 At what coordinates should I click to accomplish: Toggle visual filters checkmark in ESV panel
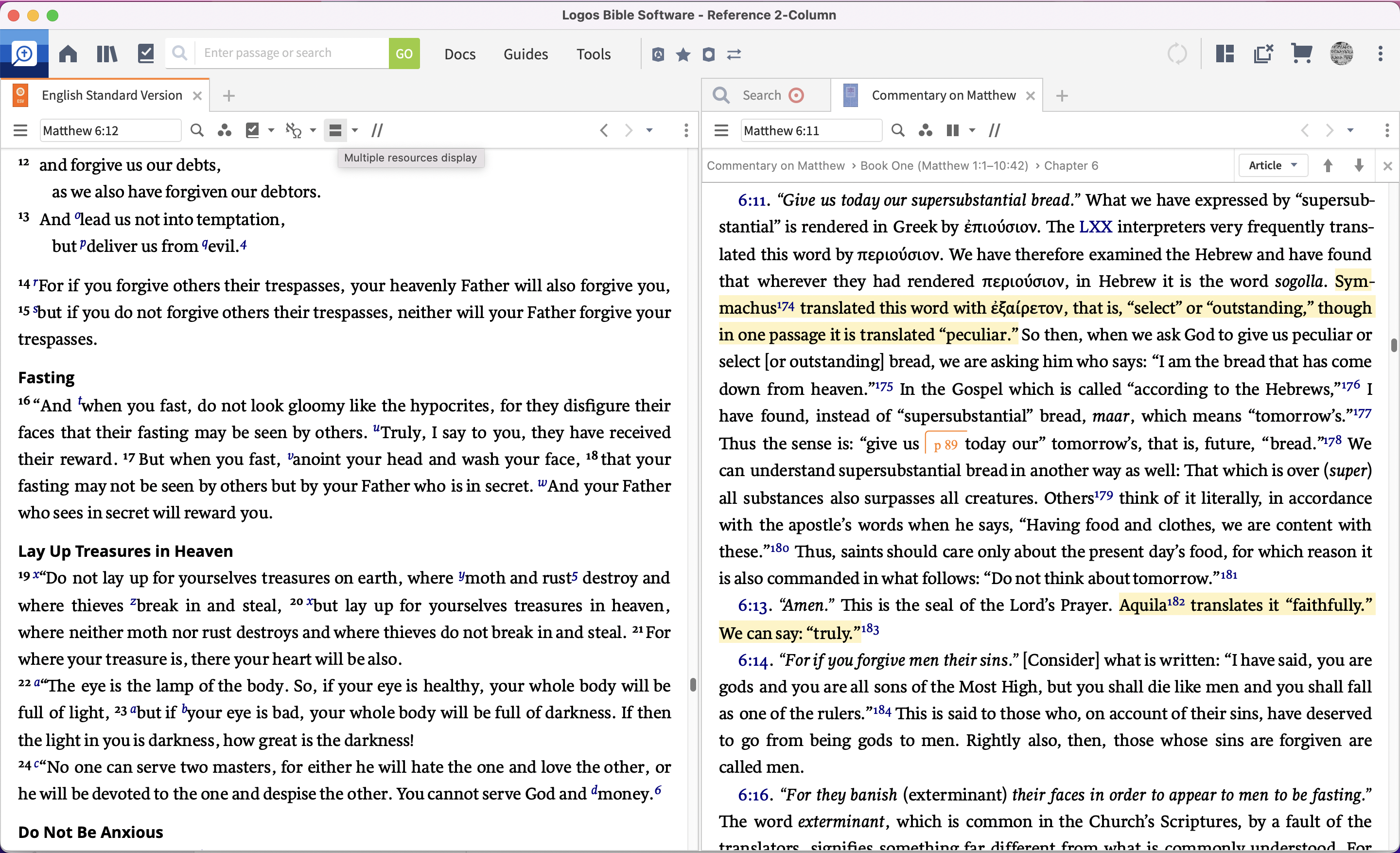252,131
